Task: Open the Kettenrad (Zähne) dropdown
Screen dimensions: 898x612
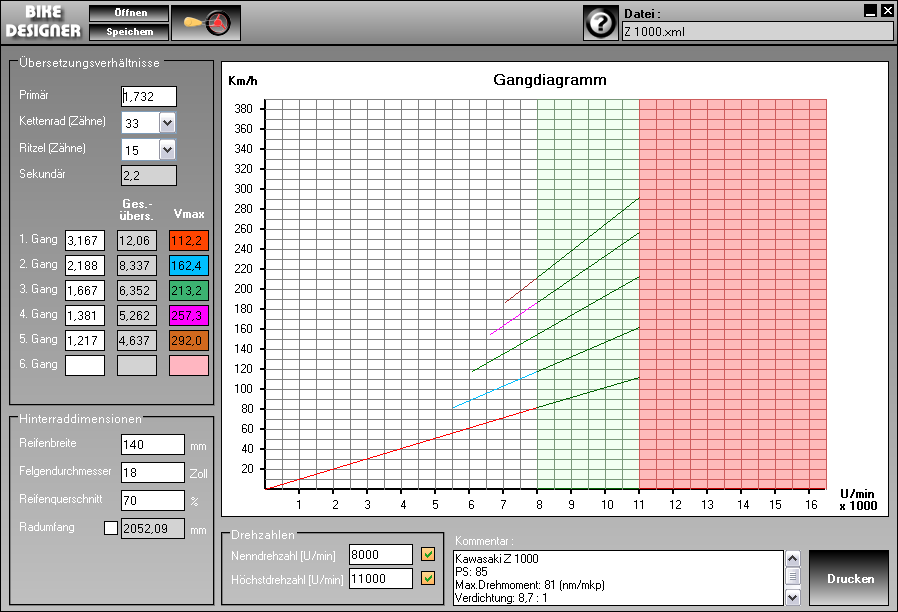Action: point(167,123)
